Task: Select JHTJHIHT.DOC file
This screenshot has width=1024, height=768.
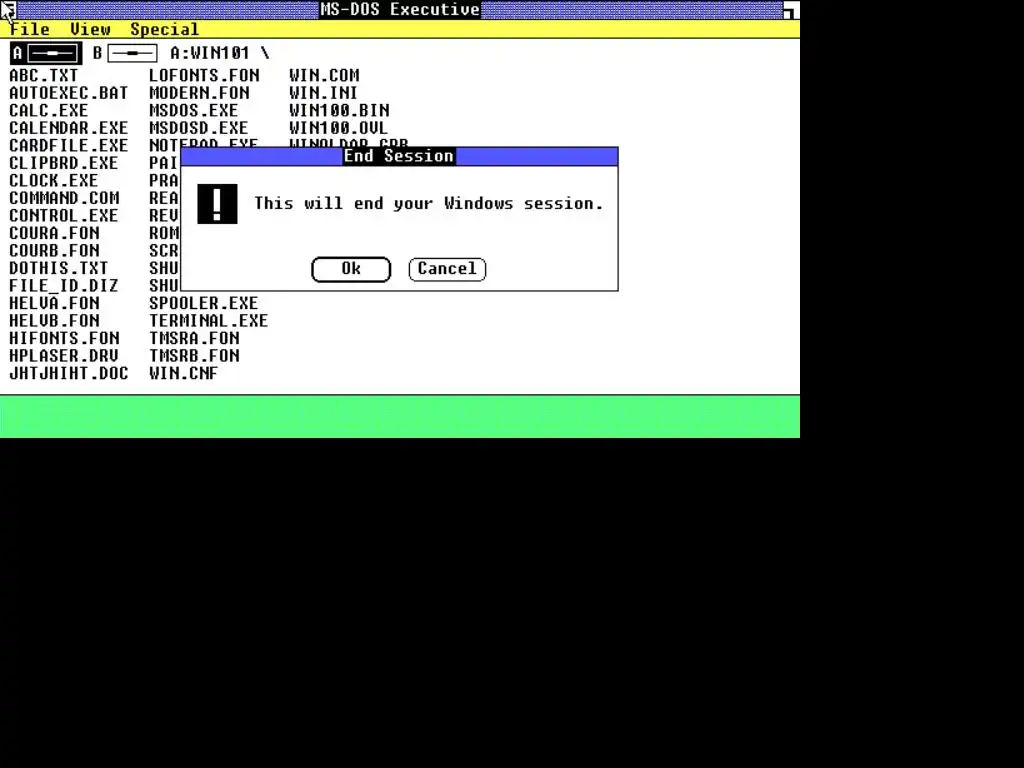Action: click(x=69, y=374)
